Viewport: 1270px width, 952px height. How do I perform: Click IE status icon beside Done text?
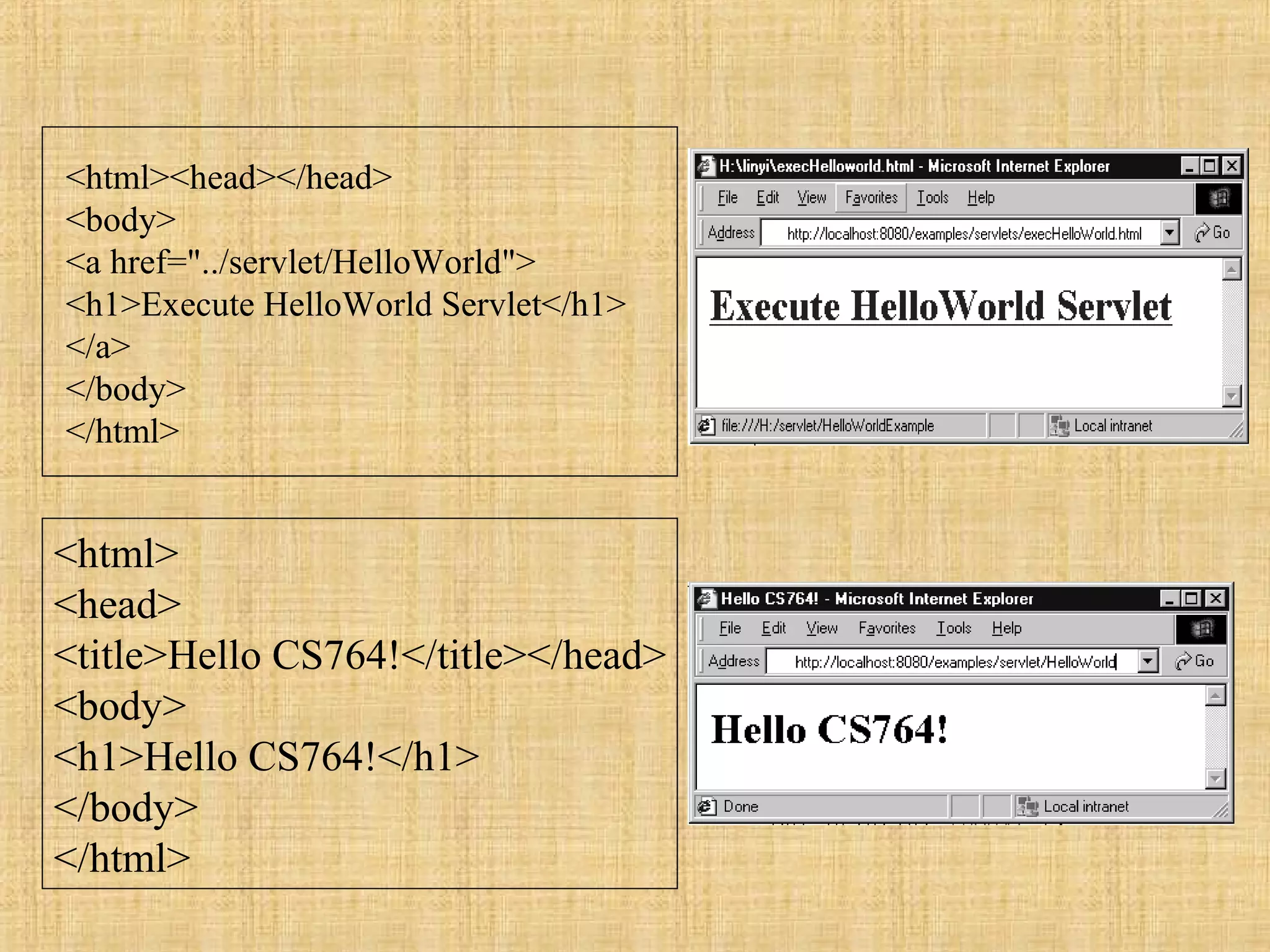coord(706,807)
